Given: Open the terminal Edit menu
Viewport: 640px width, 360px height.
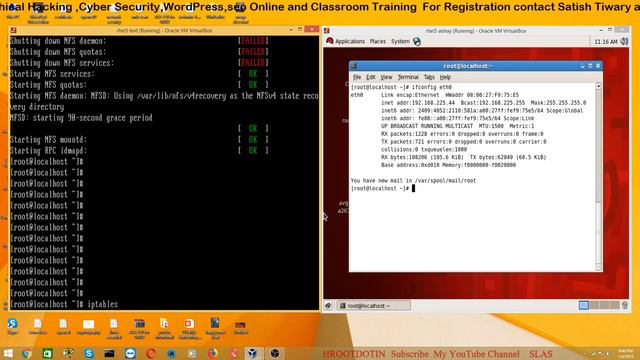Looking at the screenshot, I should 371,77.
